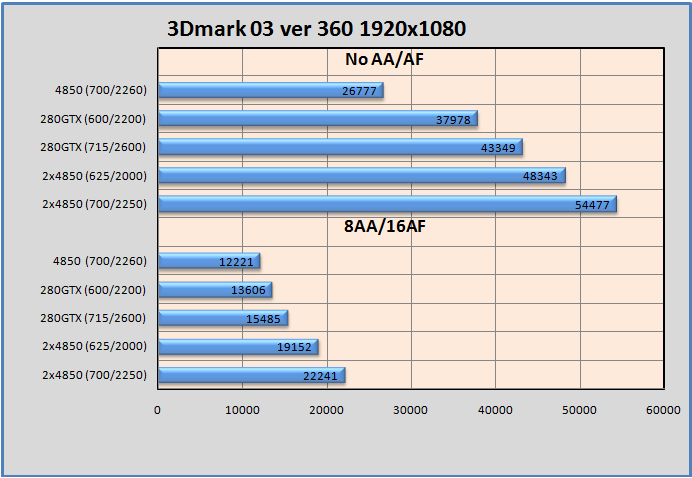Select the 280GTX (715/2600) label of the 43349 bar

(x=93, y=147)
